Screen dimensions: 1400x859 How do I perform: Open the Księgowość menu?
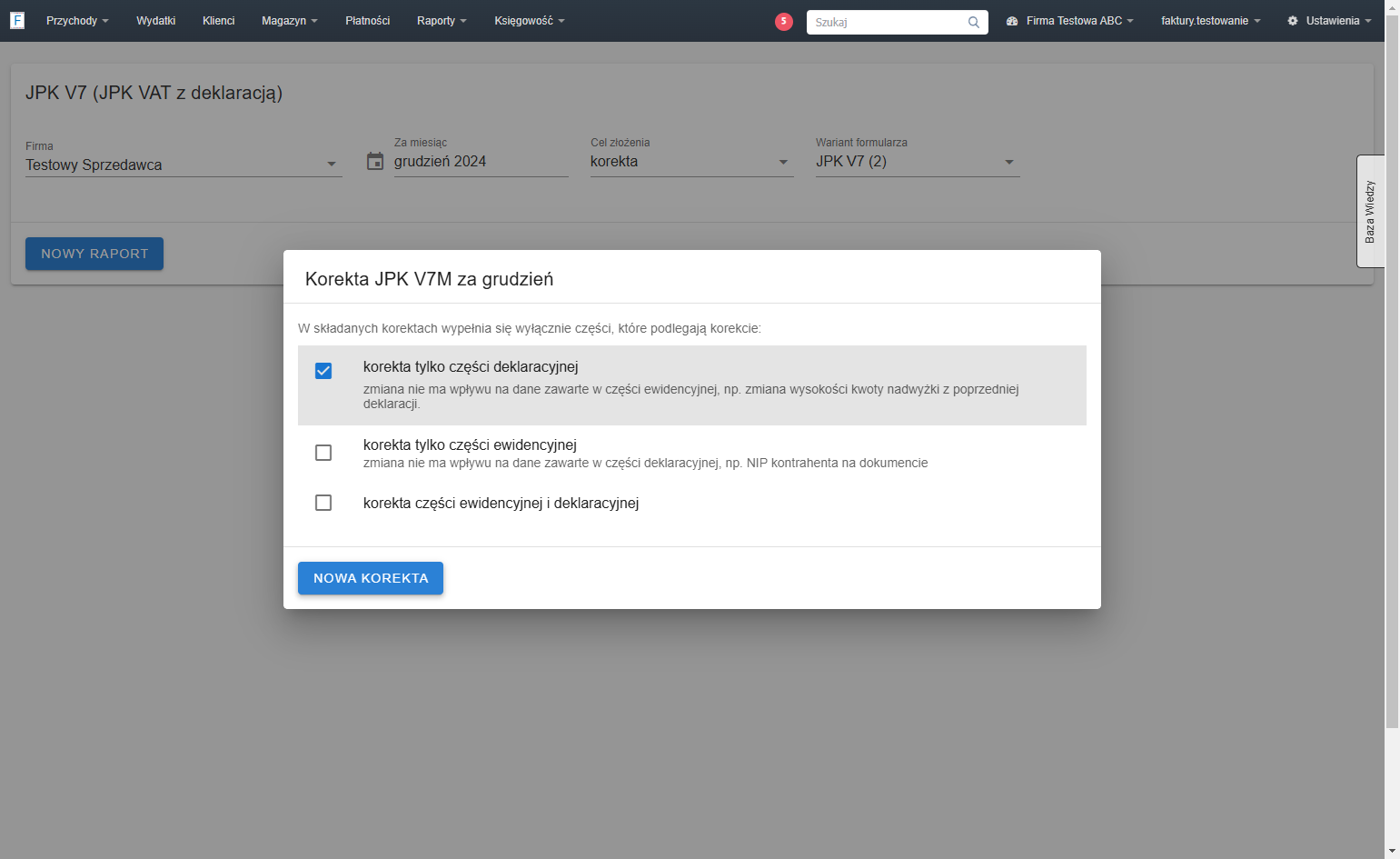530,21
